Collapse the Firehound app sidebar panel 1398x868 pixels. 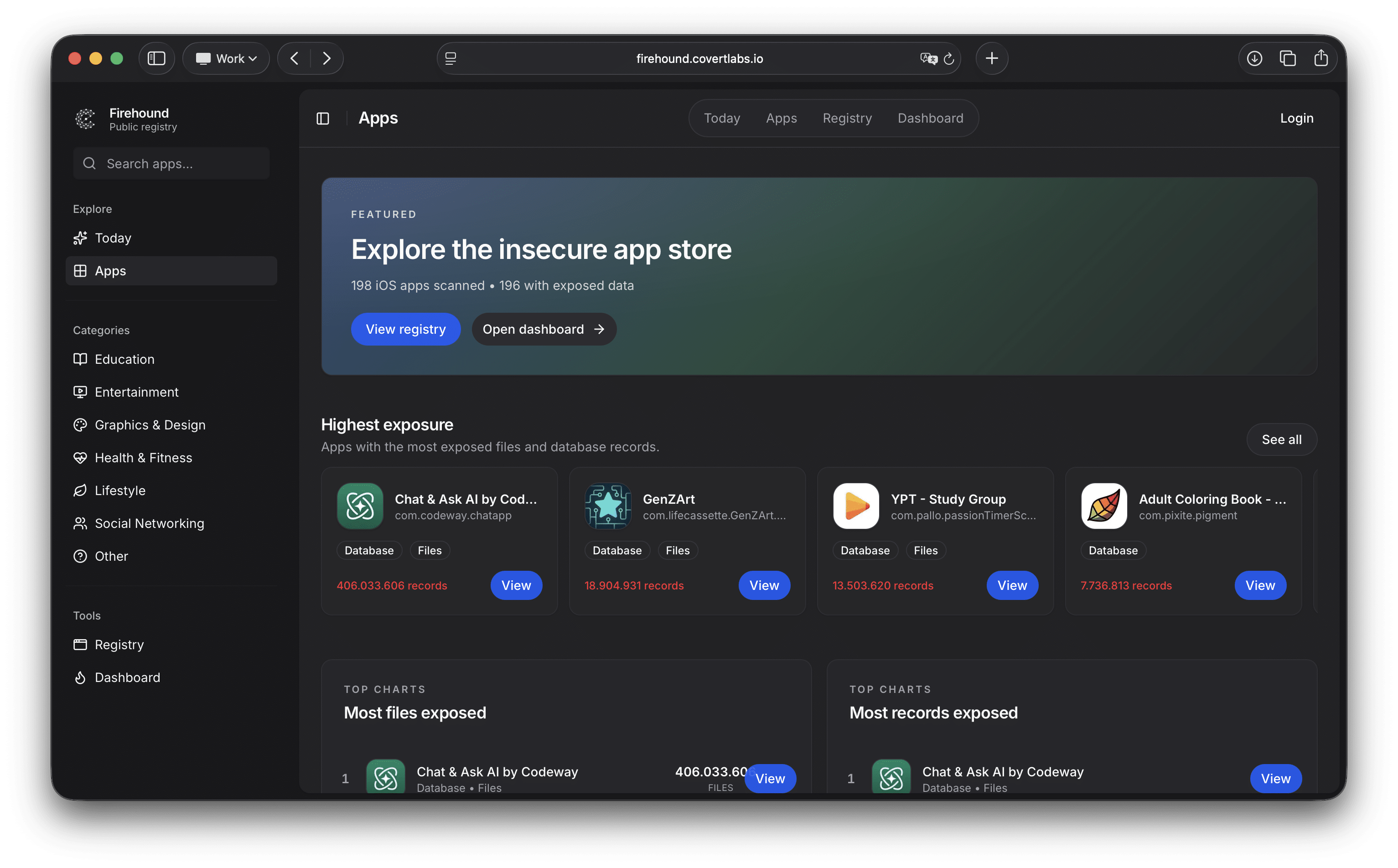click(x=323, y=118)
